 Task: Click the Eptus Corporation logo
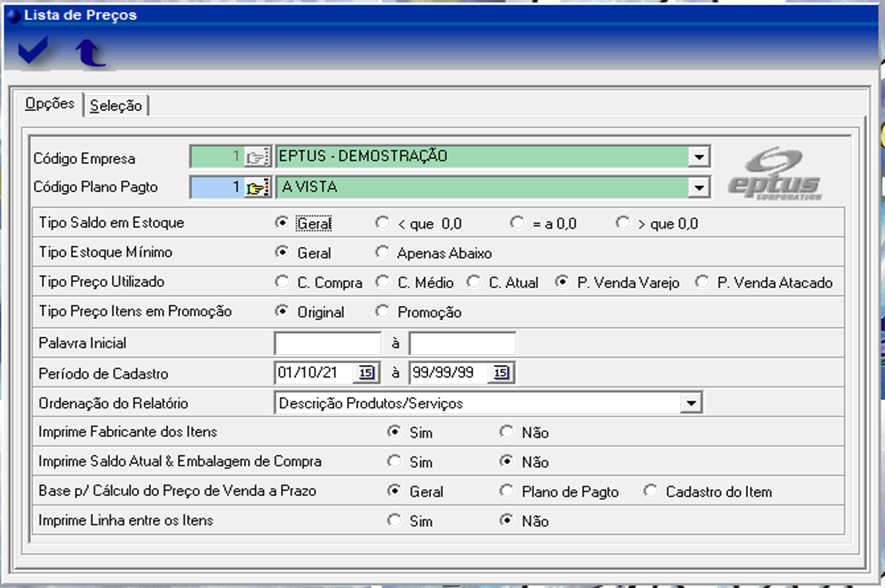773,173
